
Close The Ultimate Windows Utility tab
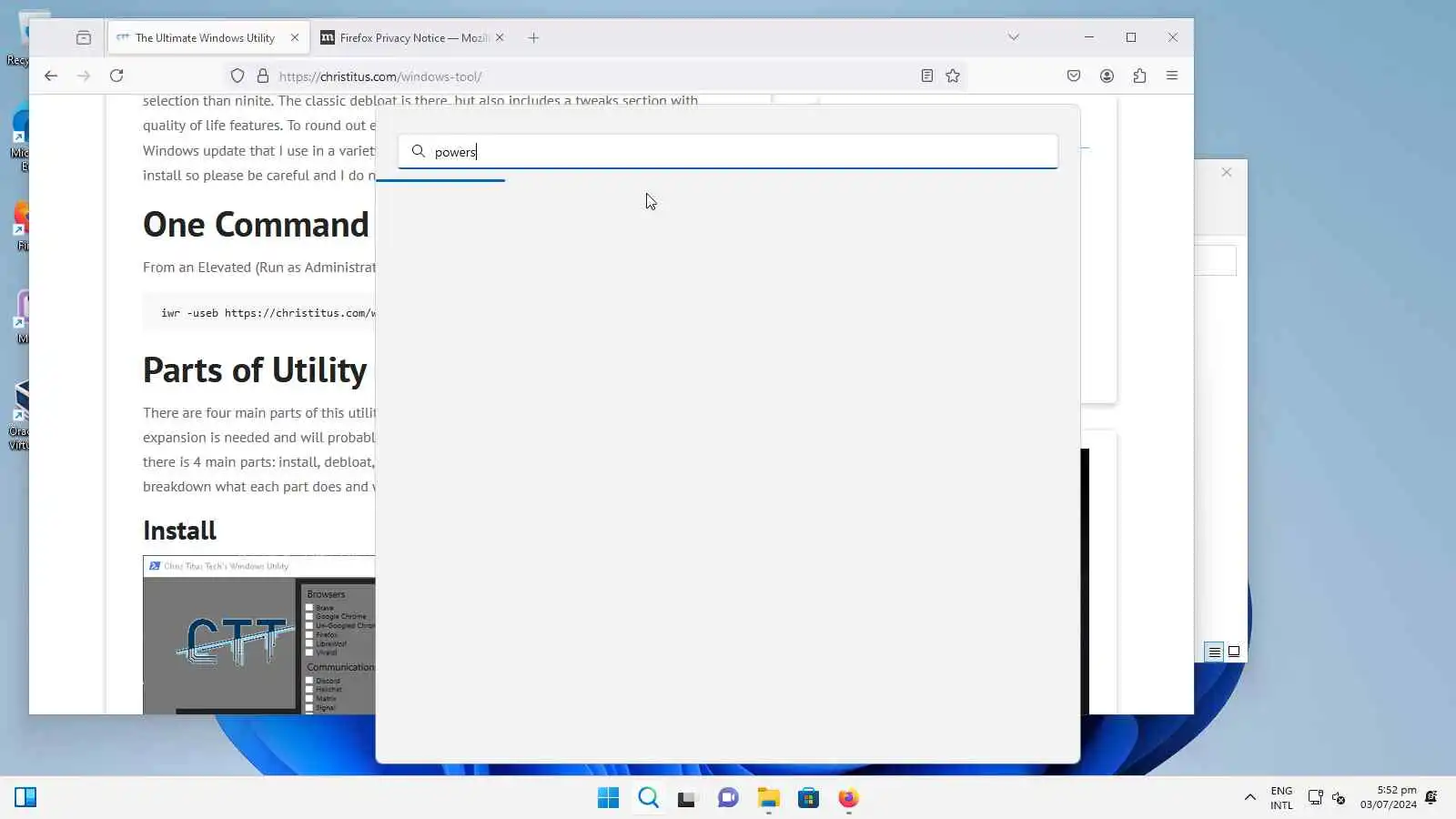click(295, 38)
